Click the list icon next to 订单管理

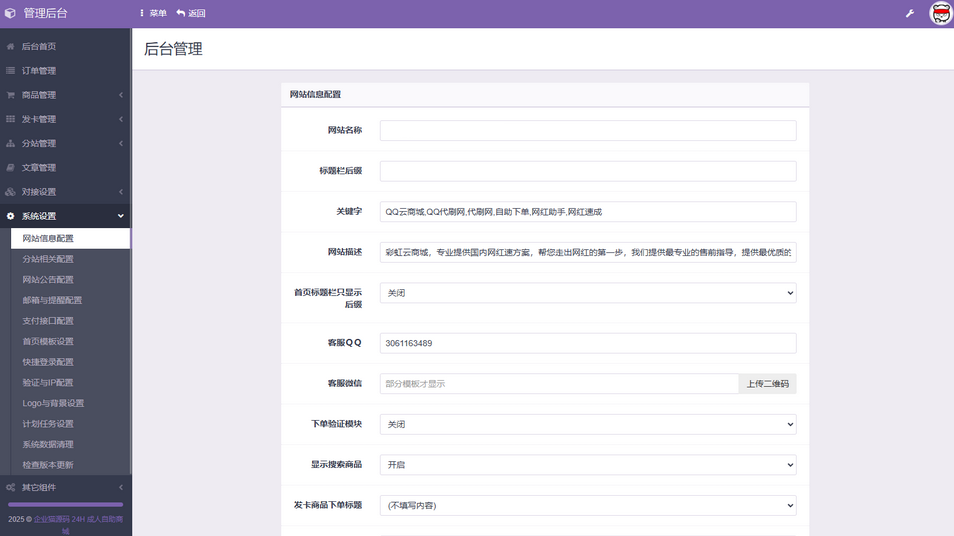tap(10, 71)
